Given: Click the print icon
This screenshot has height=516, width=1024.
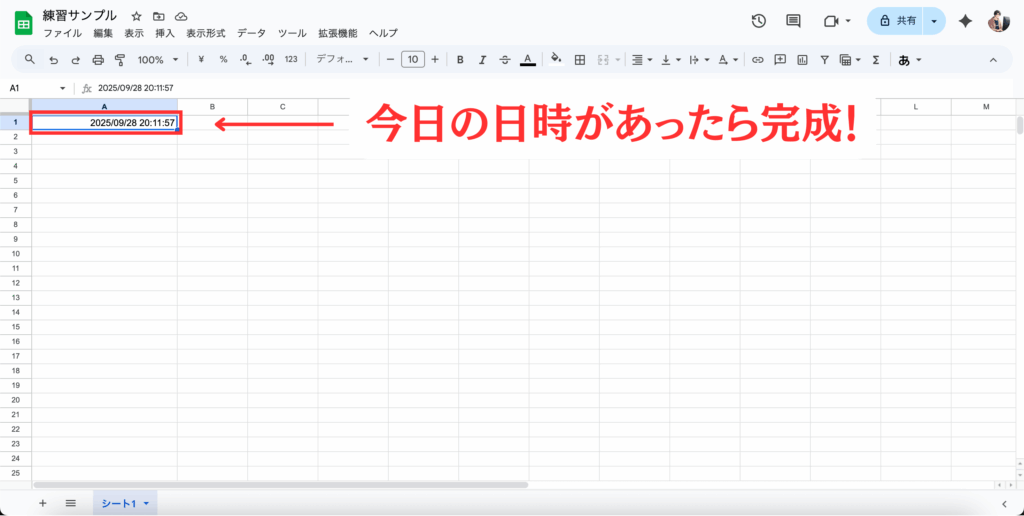Looking at the screenshot, I should pos(98,60).
